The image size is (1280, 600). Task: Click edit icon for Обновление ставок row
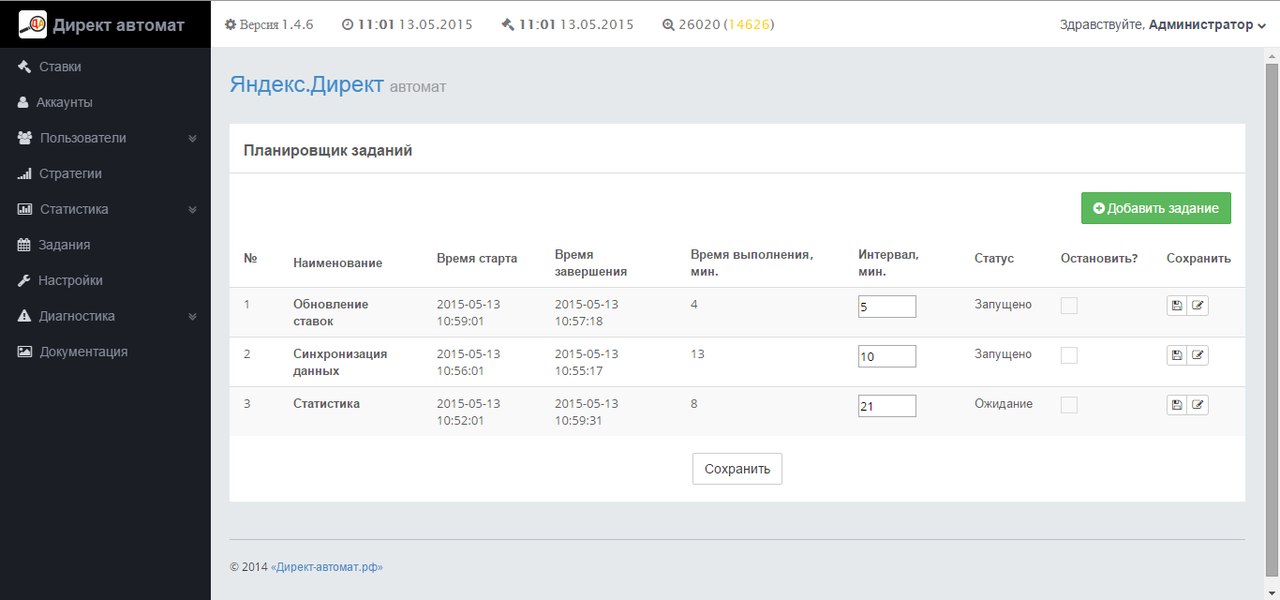click(x=1198, y=306)
